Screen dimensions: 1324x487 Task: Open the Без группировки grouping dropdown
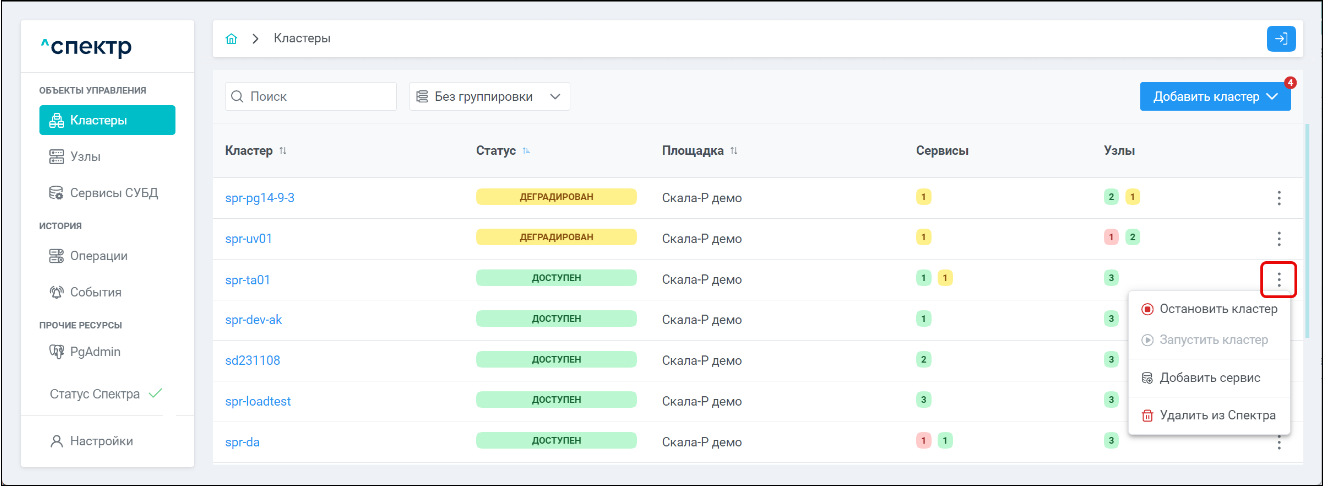pos(490,97)
